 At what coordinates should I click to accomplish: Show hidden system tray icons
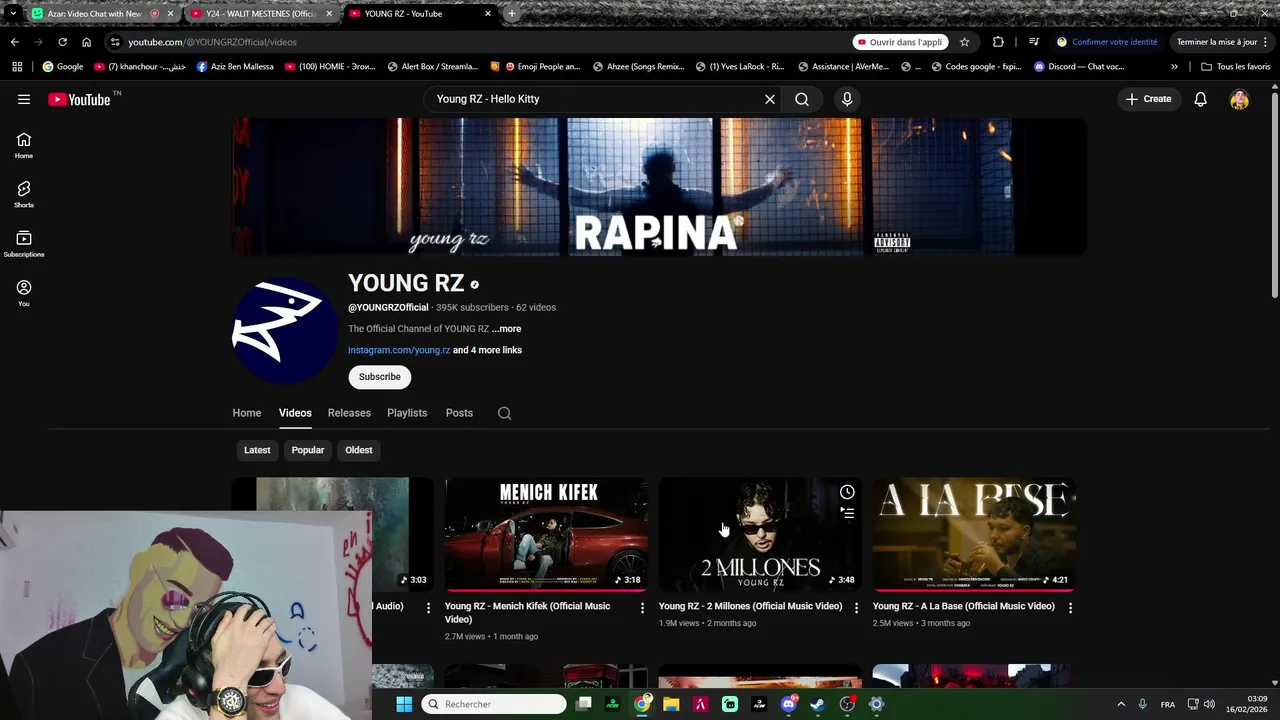(x=1121, y=704)
